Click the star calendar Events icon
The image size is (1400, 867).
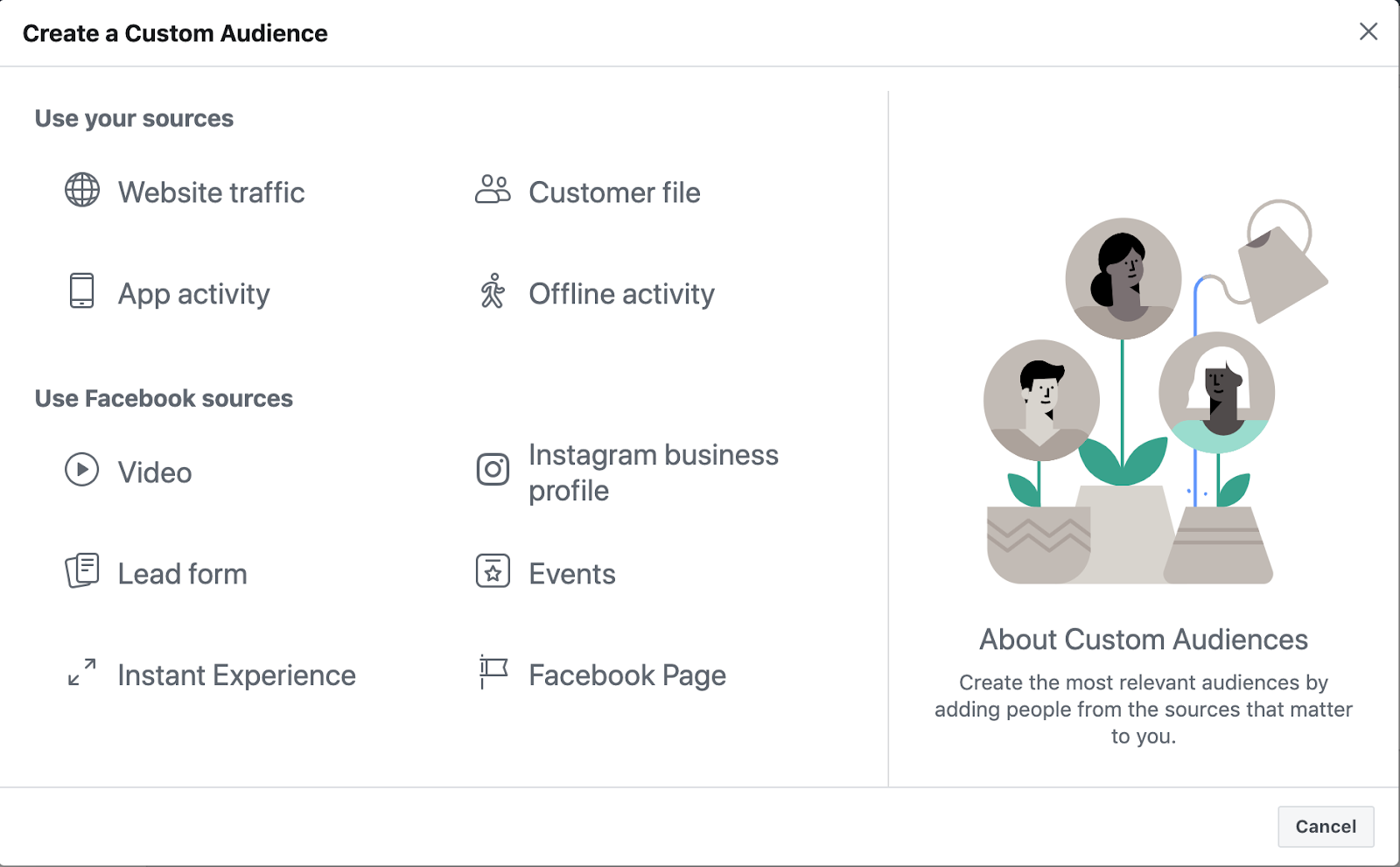(493, 570)
